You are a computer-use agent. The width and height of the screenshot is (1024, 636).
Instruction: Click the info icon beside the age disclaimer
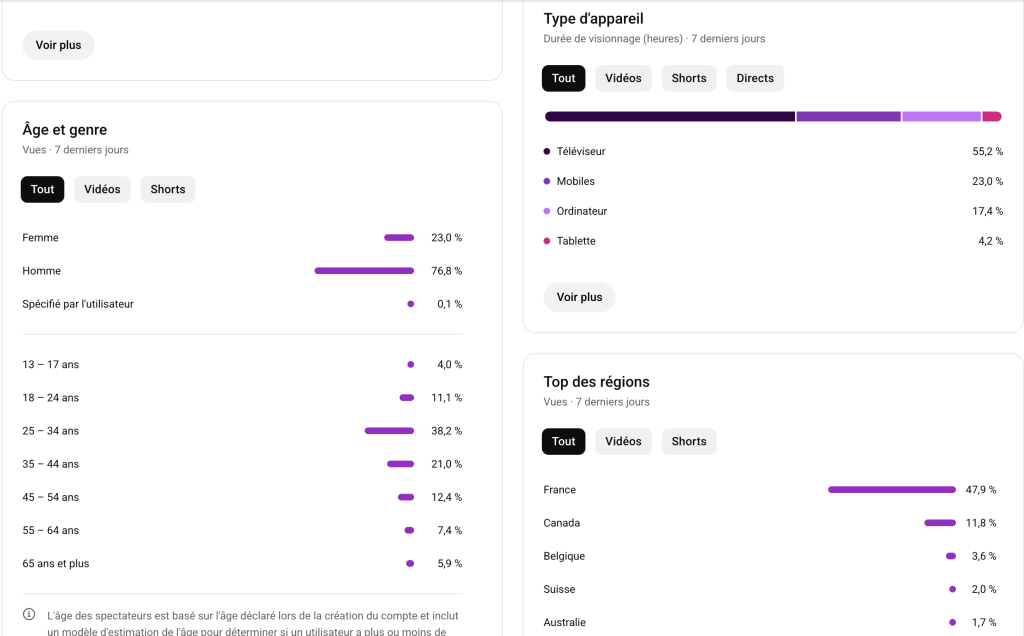pos(29,615)
